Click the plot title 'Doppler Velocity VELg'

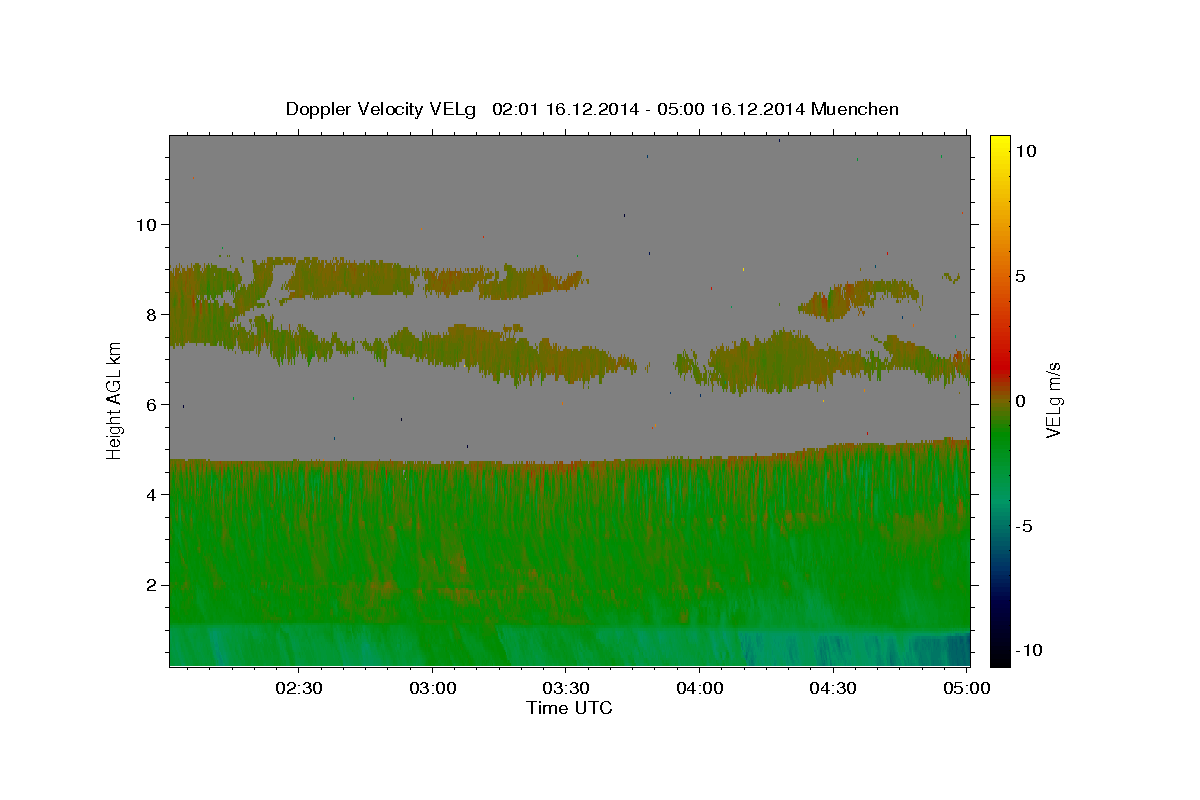380,109
